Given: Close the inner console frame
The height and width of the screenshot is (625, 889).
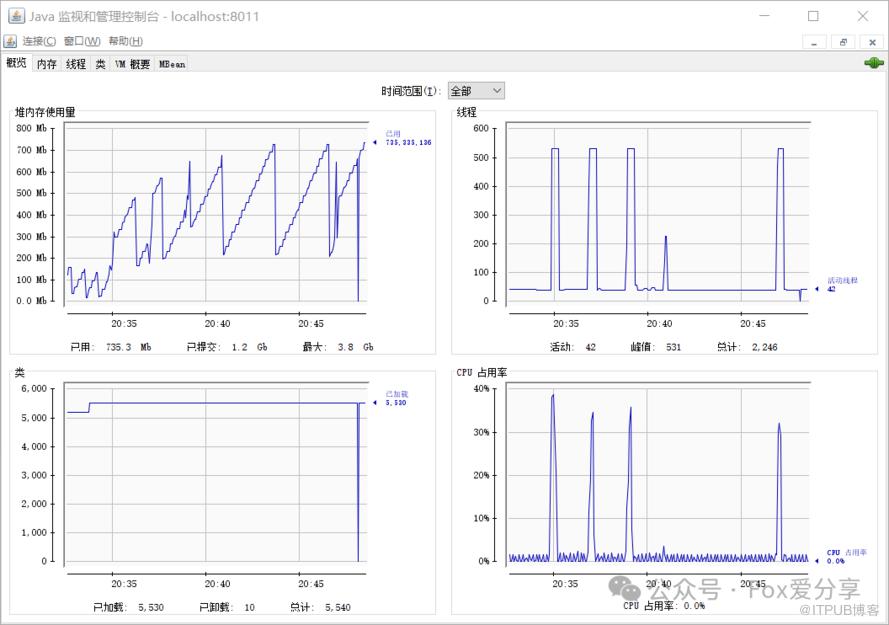Looking at the screenshot, I should tap(872, 42).
